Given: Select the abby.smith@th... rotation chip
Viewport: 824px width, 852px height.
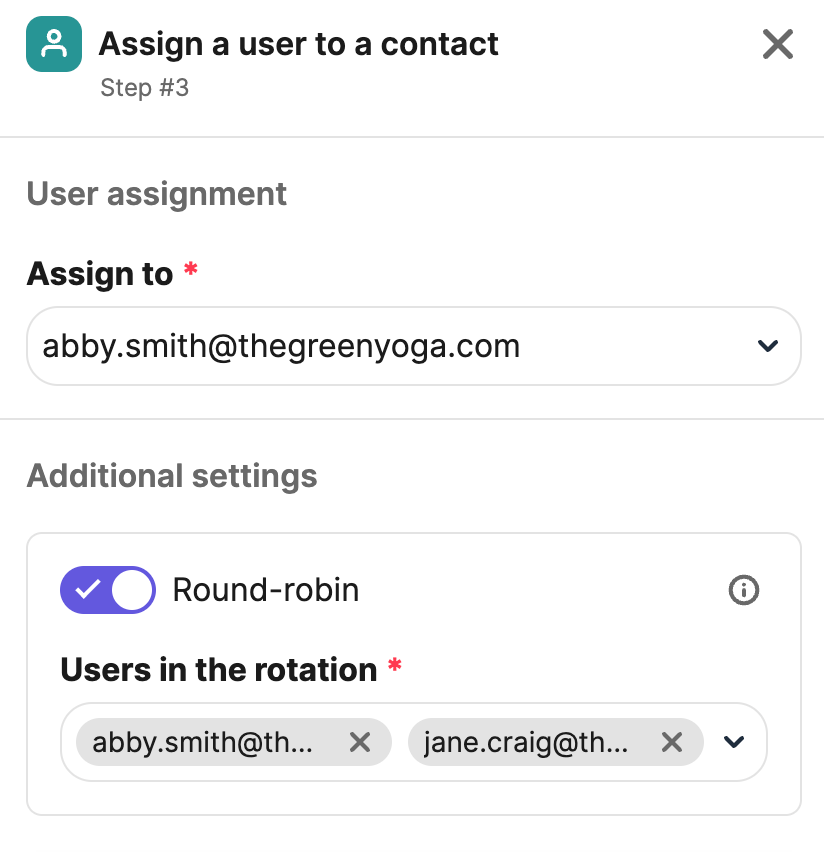Looking at the screenshot, I should tap(234, 742).
